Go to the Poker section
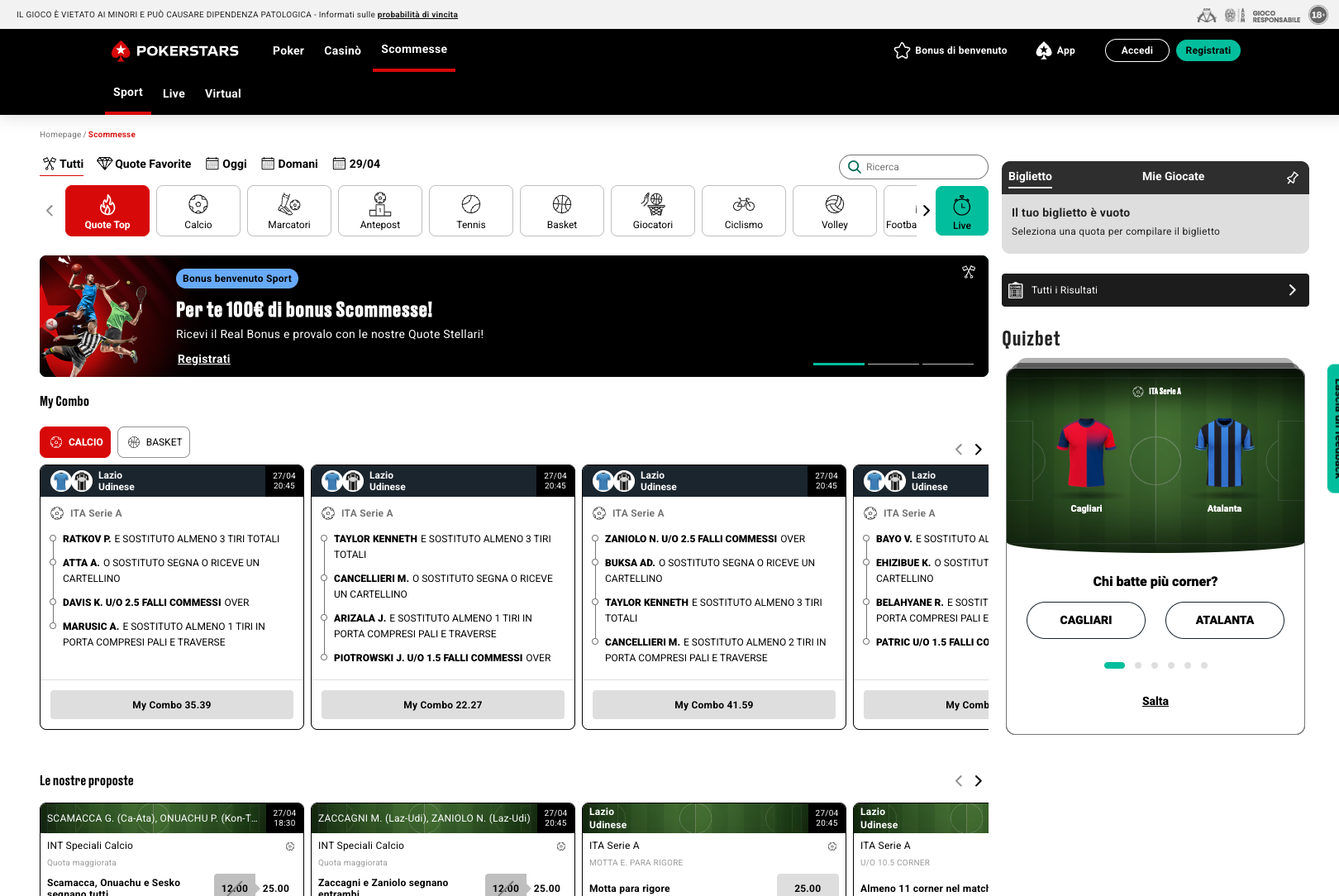Viewport: 1339px width, 896px height. coord(288,50)
